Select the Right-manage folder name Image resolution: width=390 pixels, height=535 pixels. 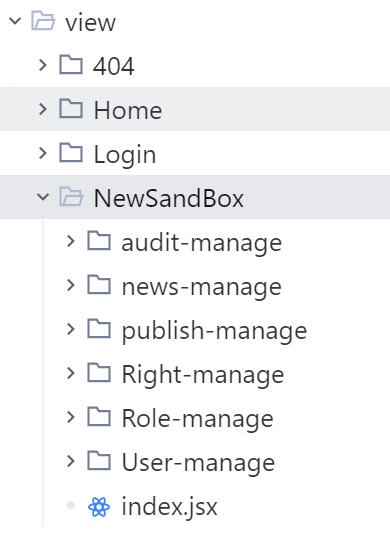pos(203,376)
